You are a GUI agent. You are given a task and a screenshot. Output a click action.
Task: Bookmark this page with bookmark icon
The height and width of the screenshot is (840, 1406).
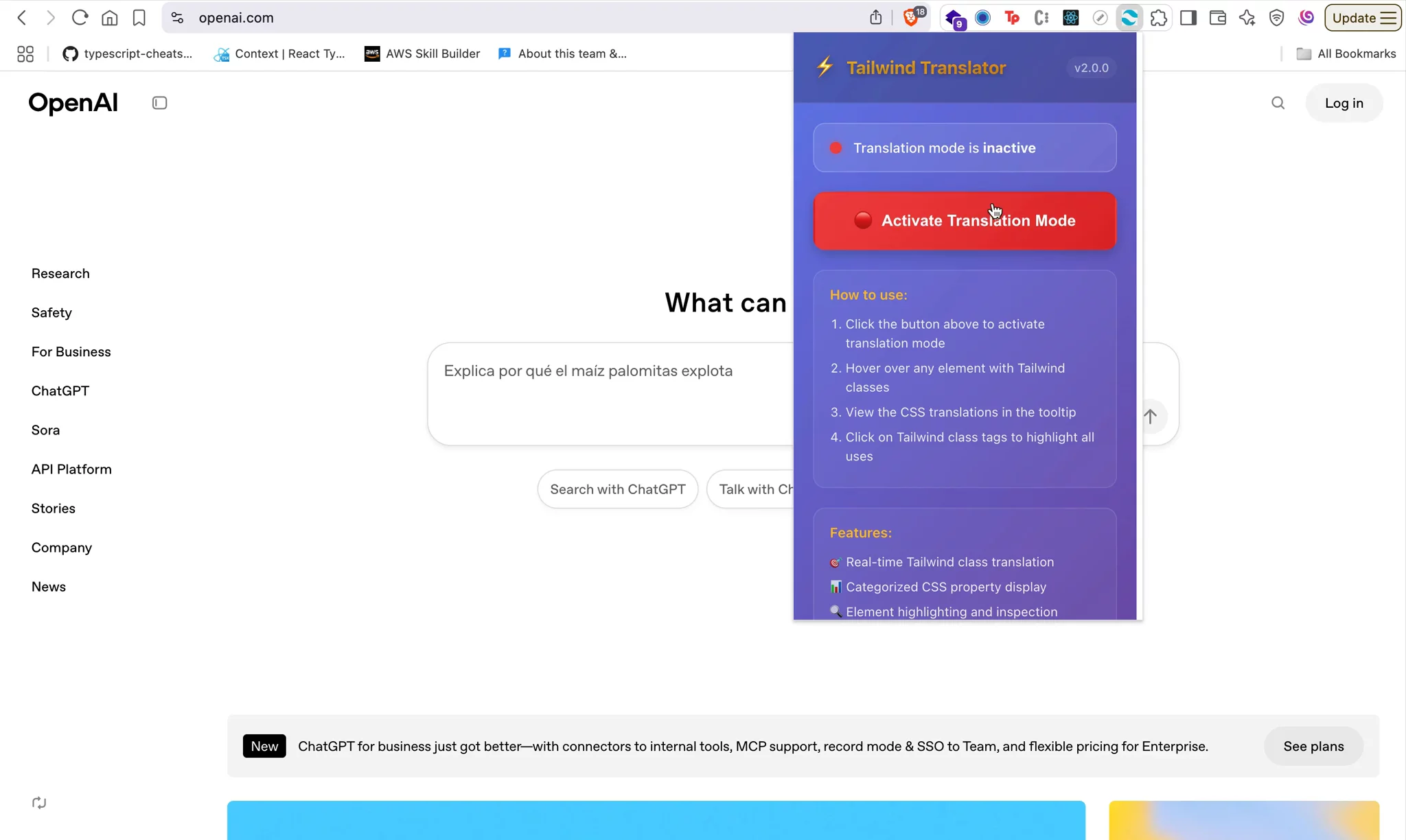point(139,18)
